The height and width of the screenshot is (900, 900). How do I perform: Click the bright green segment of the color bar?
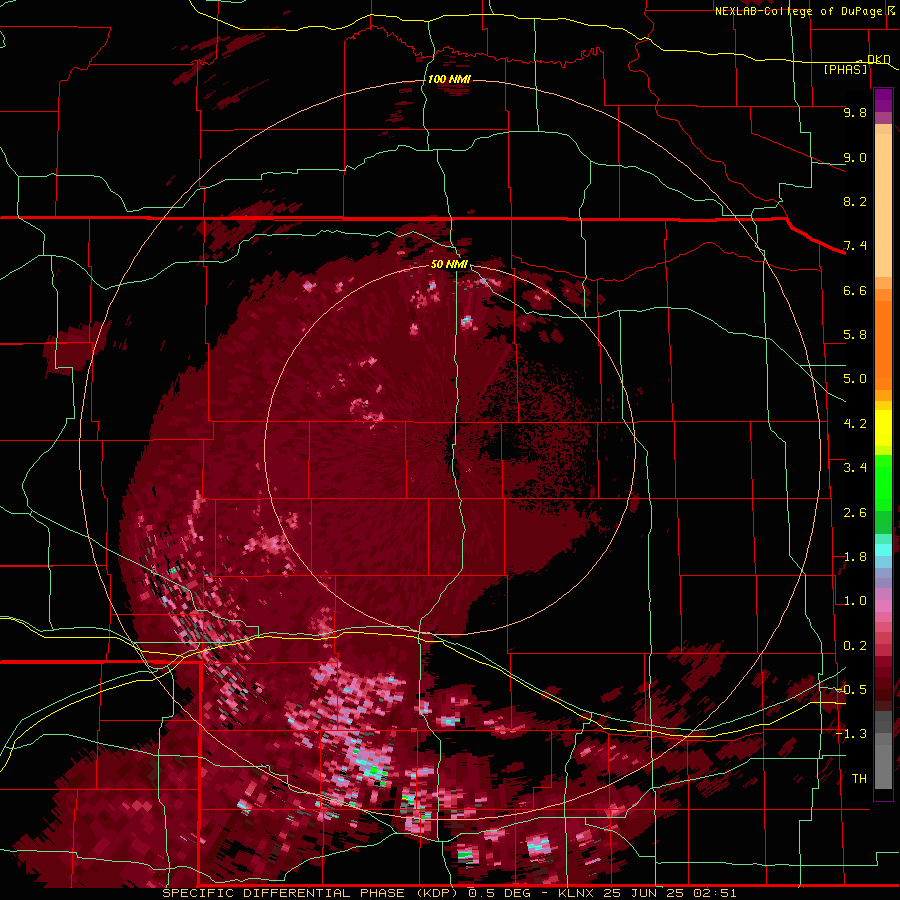coord(883,482)
